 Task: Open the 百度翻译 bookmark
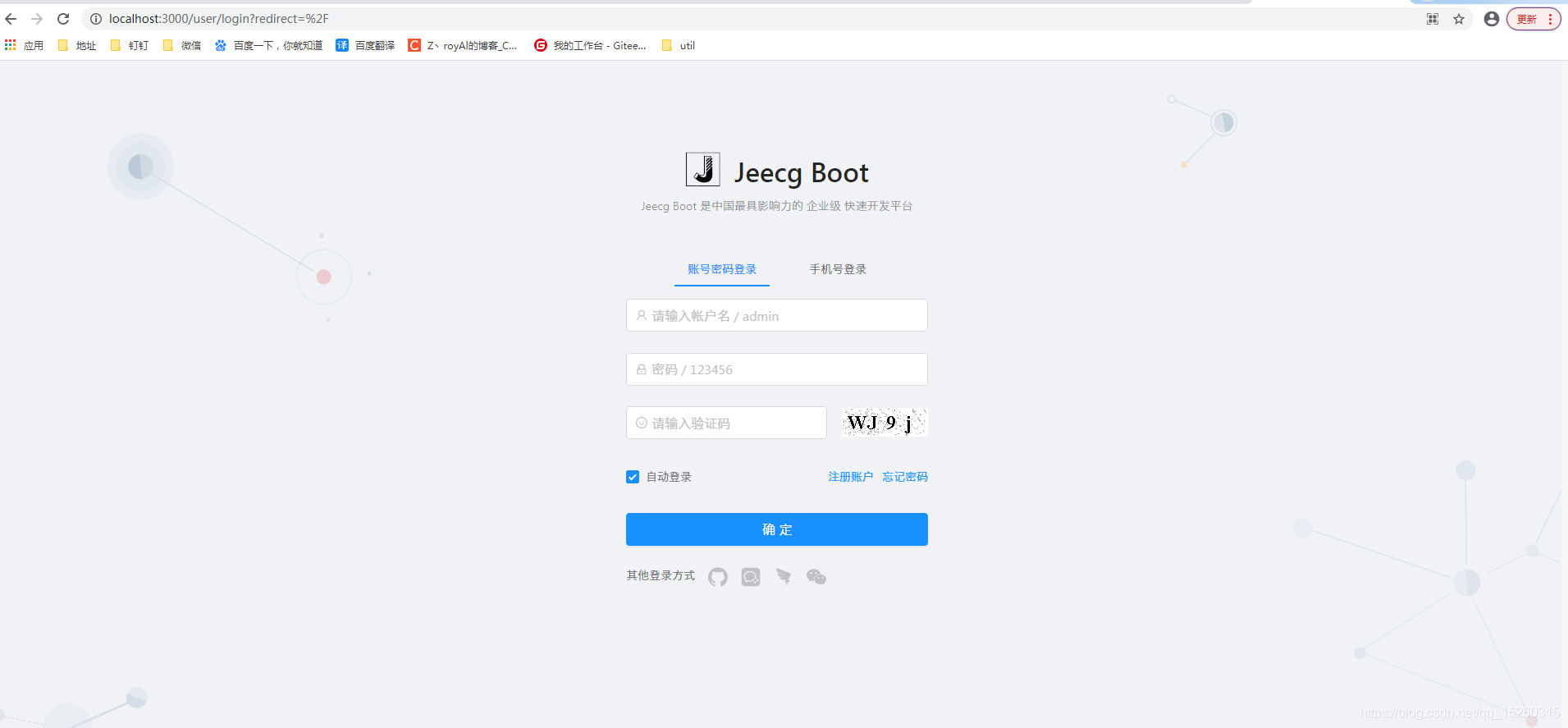click(x=366, y=46)
